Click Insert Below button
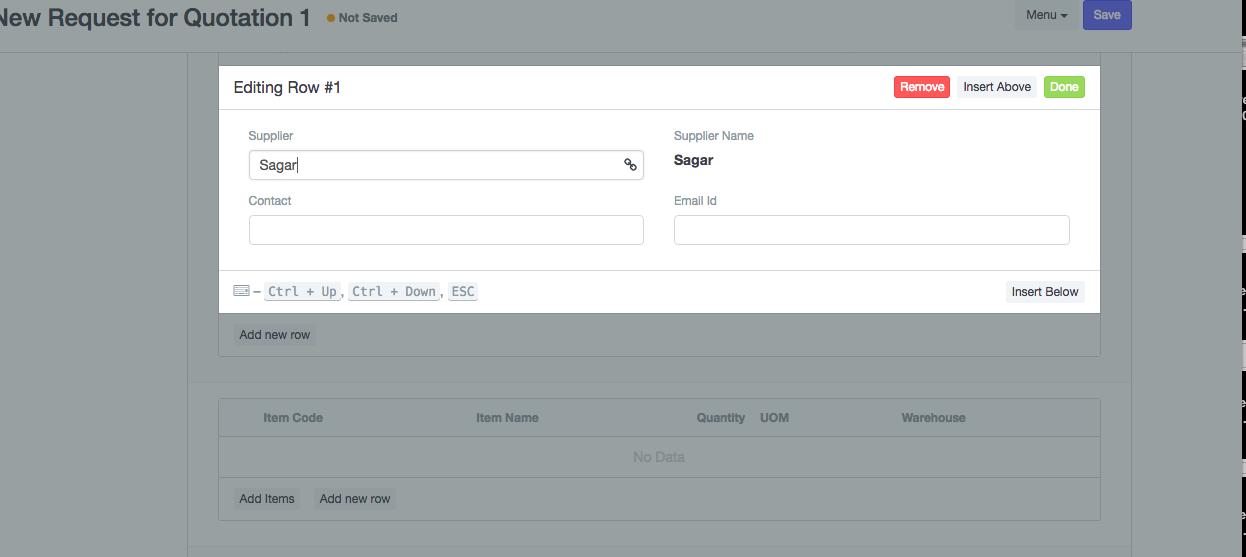The width and height of the screenshot is (1246, 557). [x=1044, y=292]
